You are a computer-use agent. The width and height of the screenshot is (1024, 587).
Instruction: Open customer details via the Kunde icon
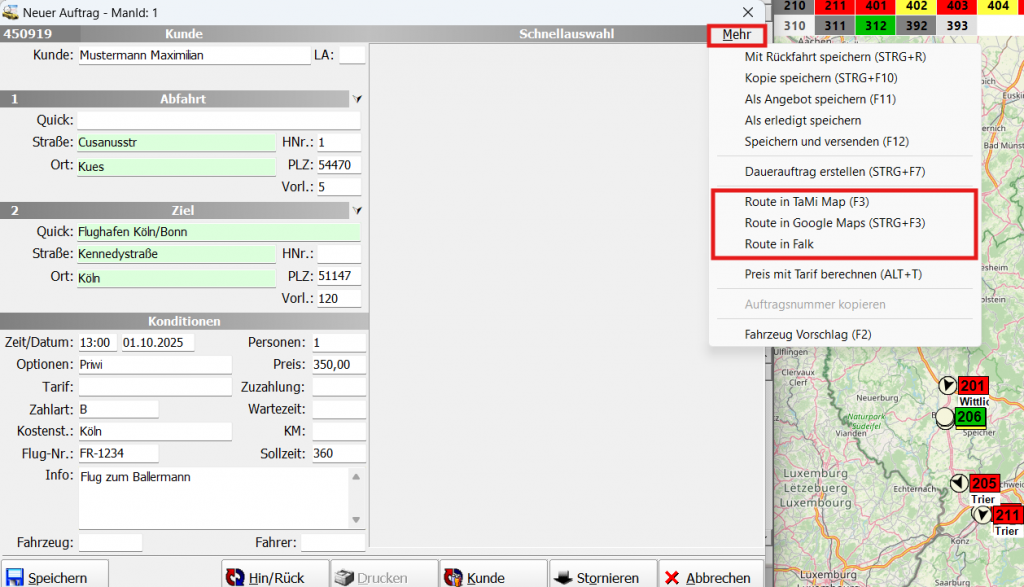pos(453,577)
